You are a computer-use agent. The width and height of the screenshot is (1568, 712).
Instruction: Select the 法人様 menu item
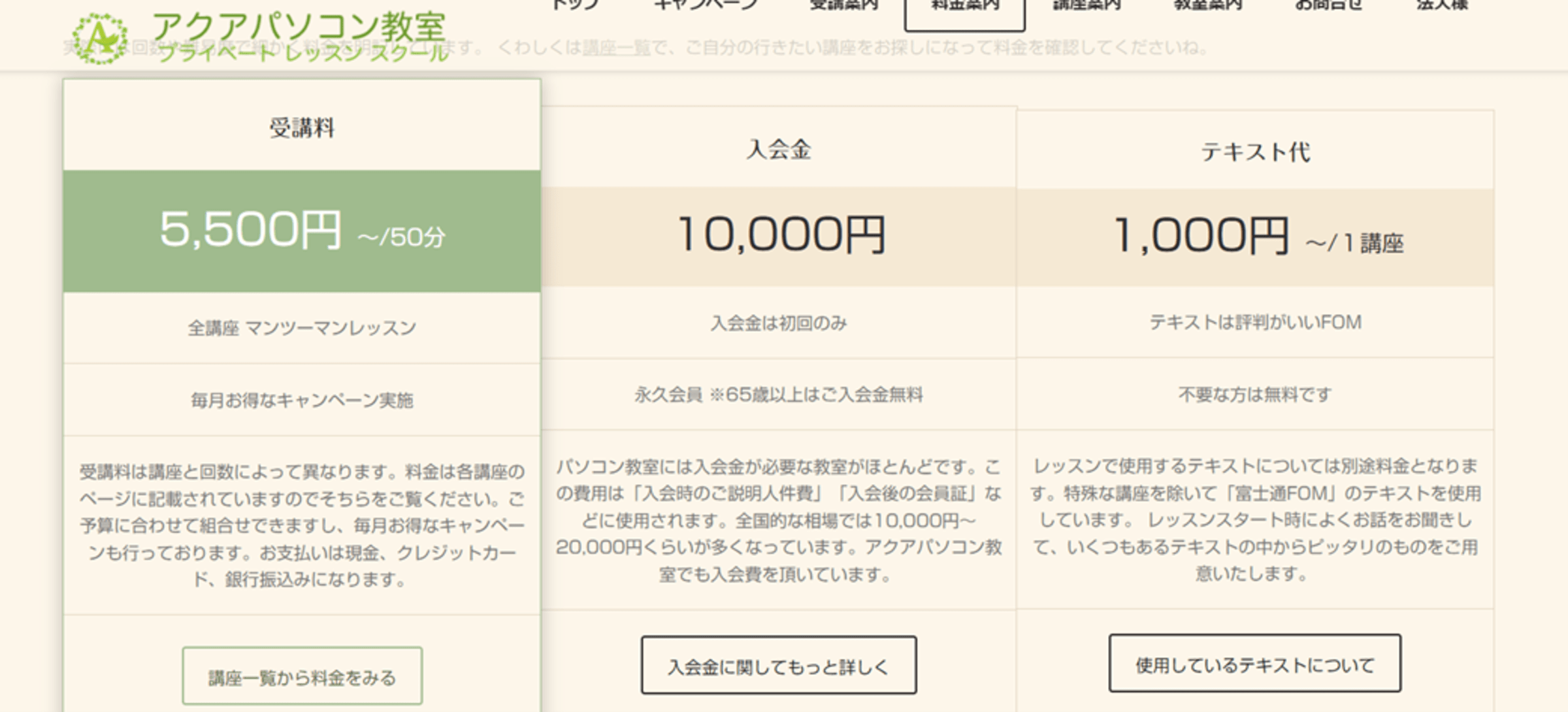[x=1442, y=5]
